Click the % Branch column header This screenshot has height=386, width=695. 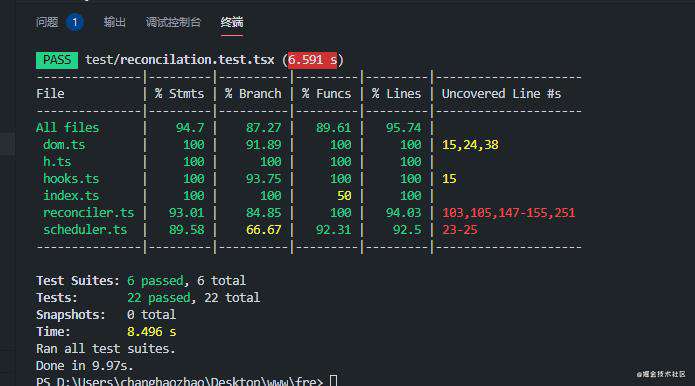253,94
